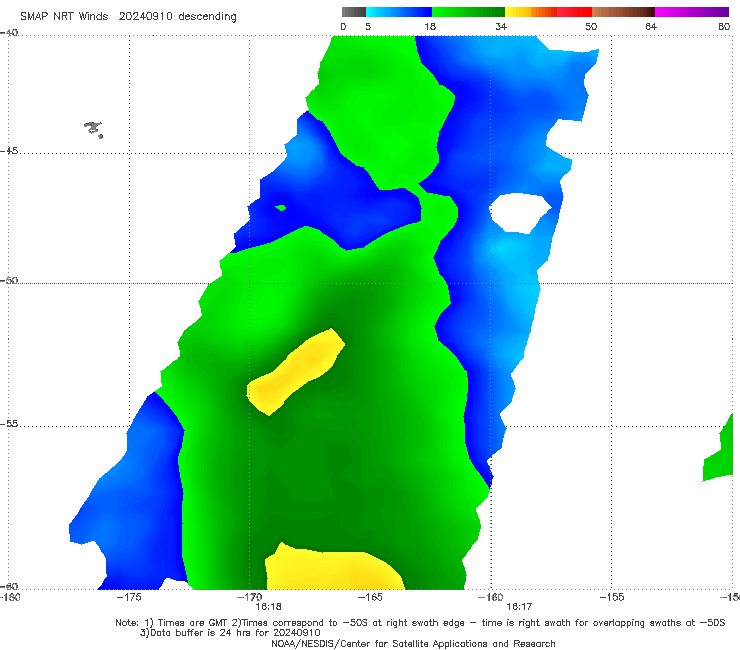Click the longitude label '-165'
This screenshot has width=740, height=650.
[370, 597]
